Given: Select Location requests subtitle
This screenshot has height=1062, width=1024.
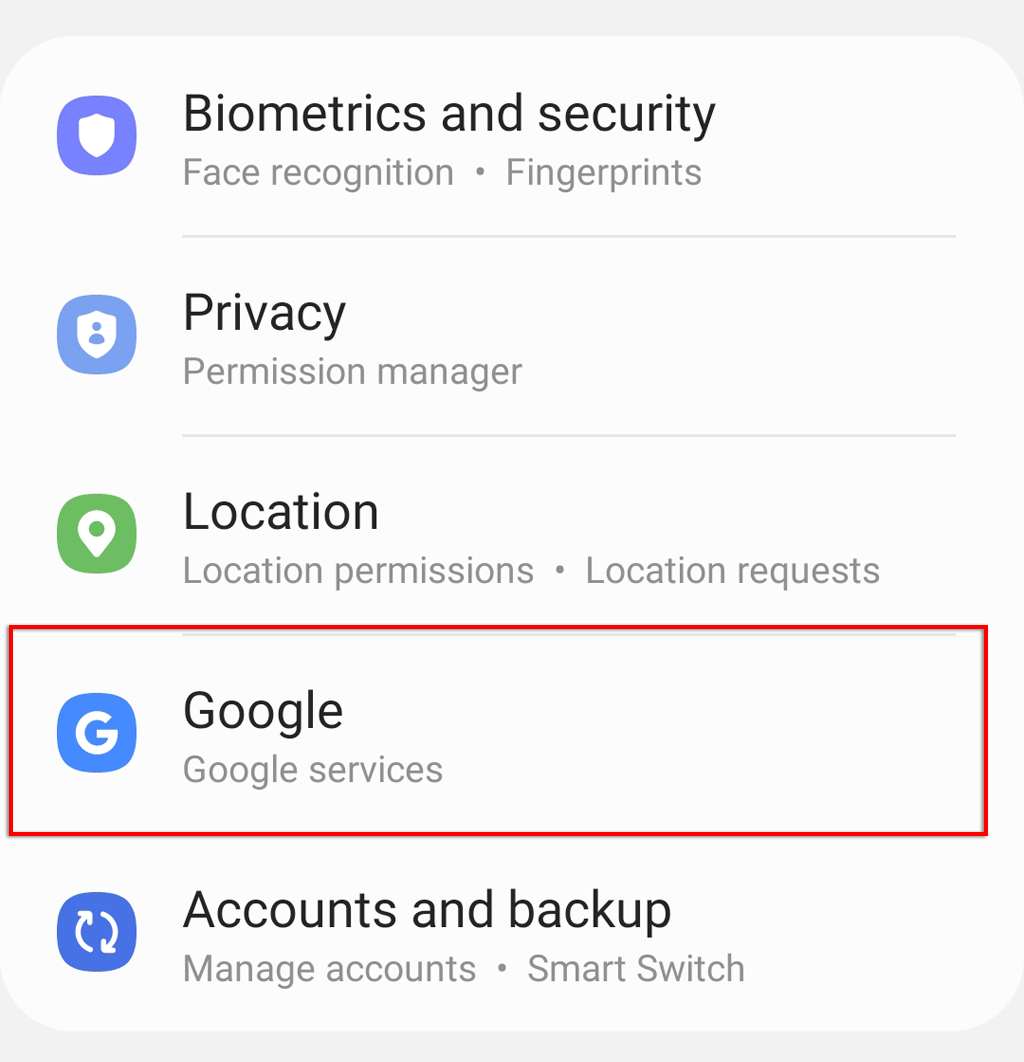Looking at the screenshot, I should point(733,570).
